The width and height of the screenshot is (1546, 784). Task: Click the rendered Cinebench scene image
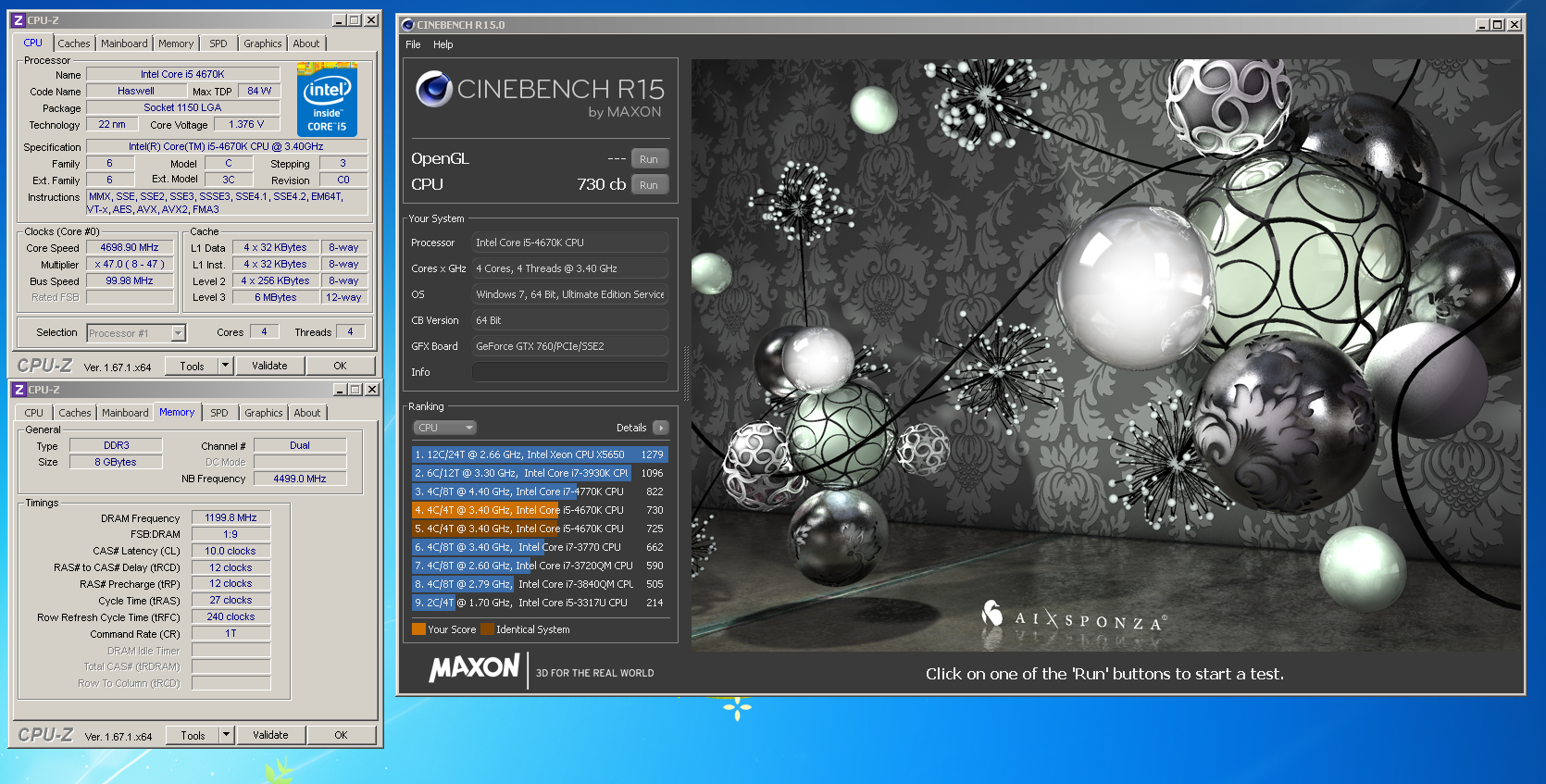pyautogui.click(x=1106, y=355)
